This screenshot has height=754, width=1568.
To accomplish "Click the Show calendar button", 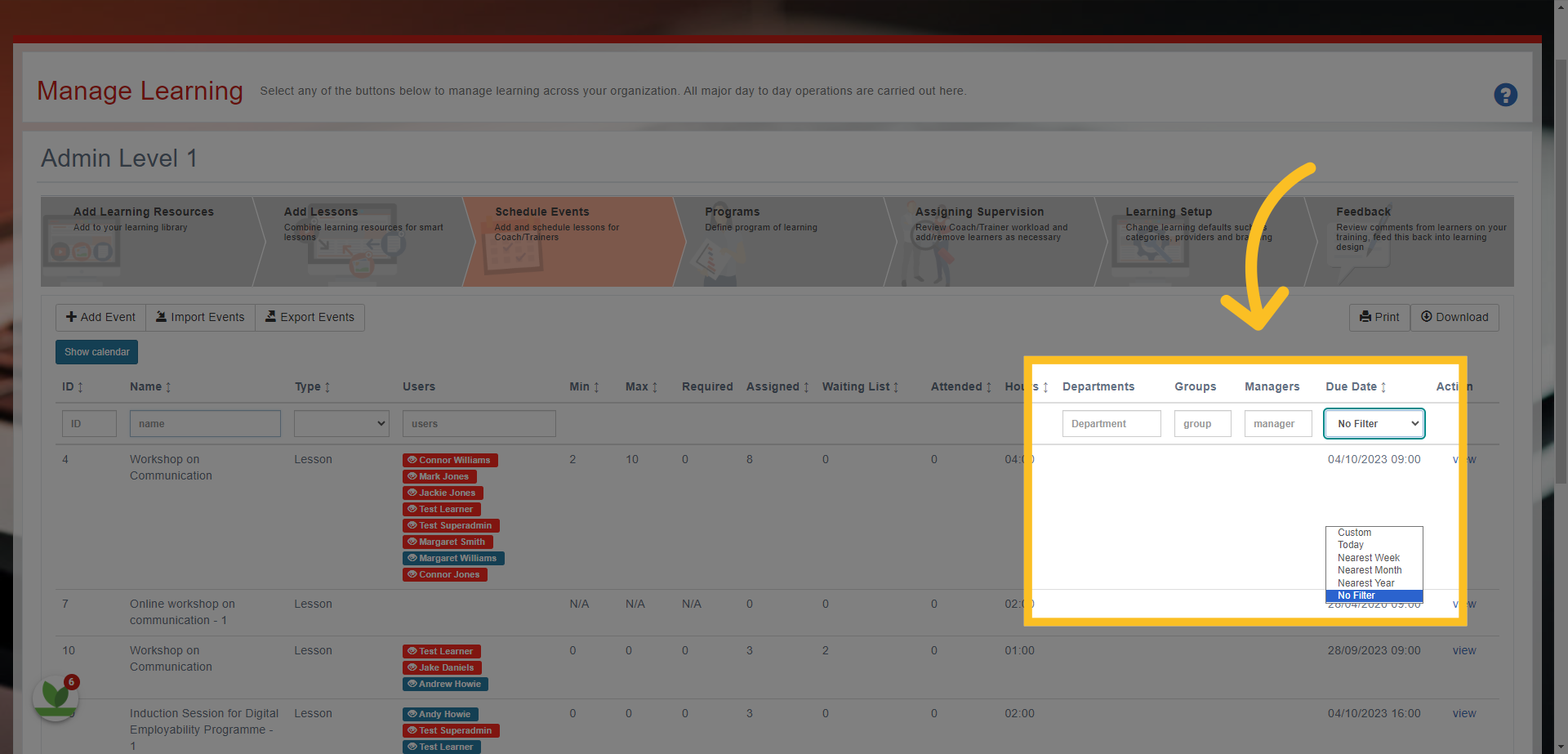I will (97, 352).
